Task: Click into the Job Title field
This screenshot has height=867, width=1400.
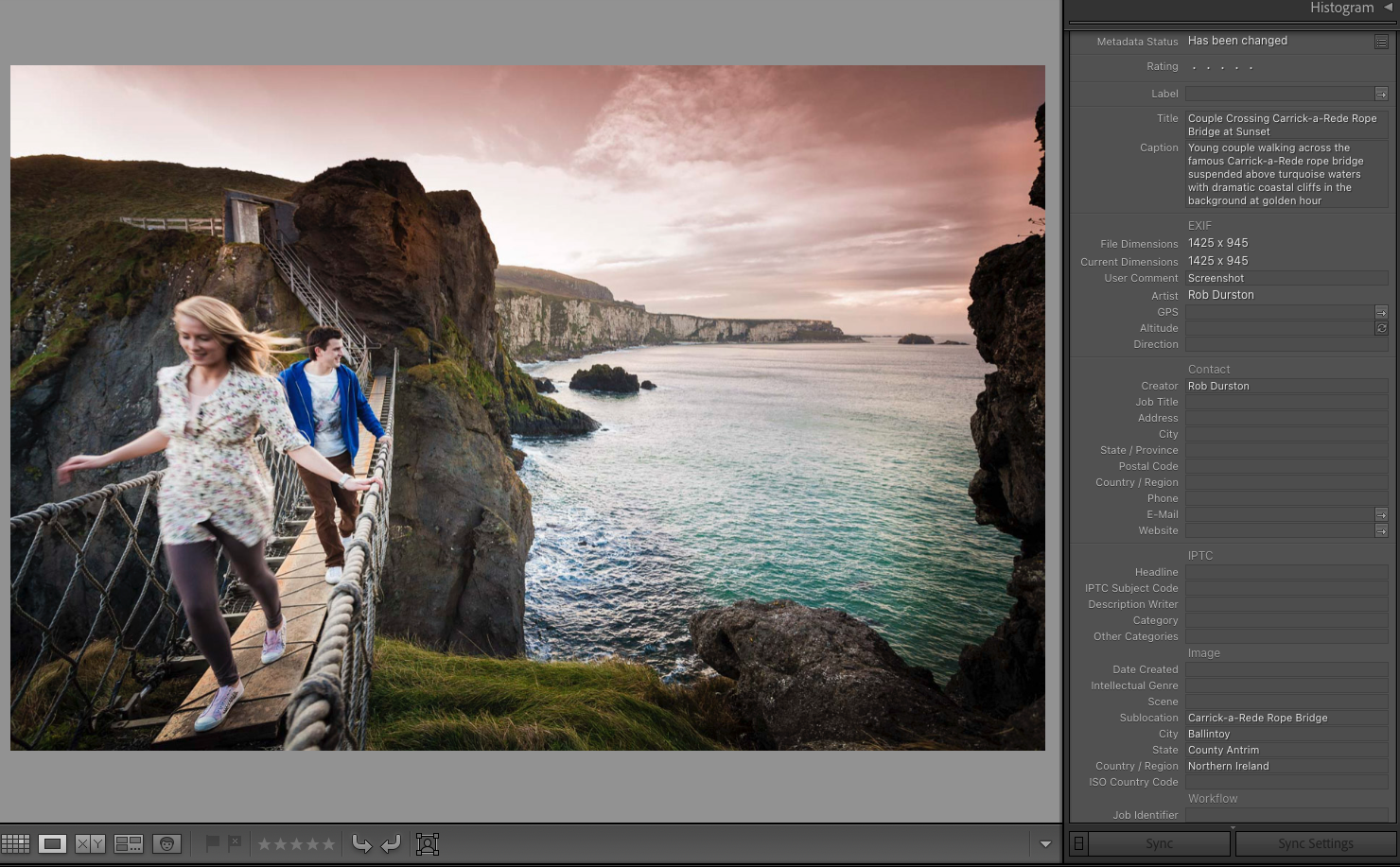Action: coord(1286,402)
